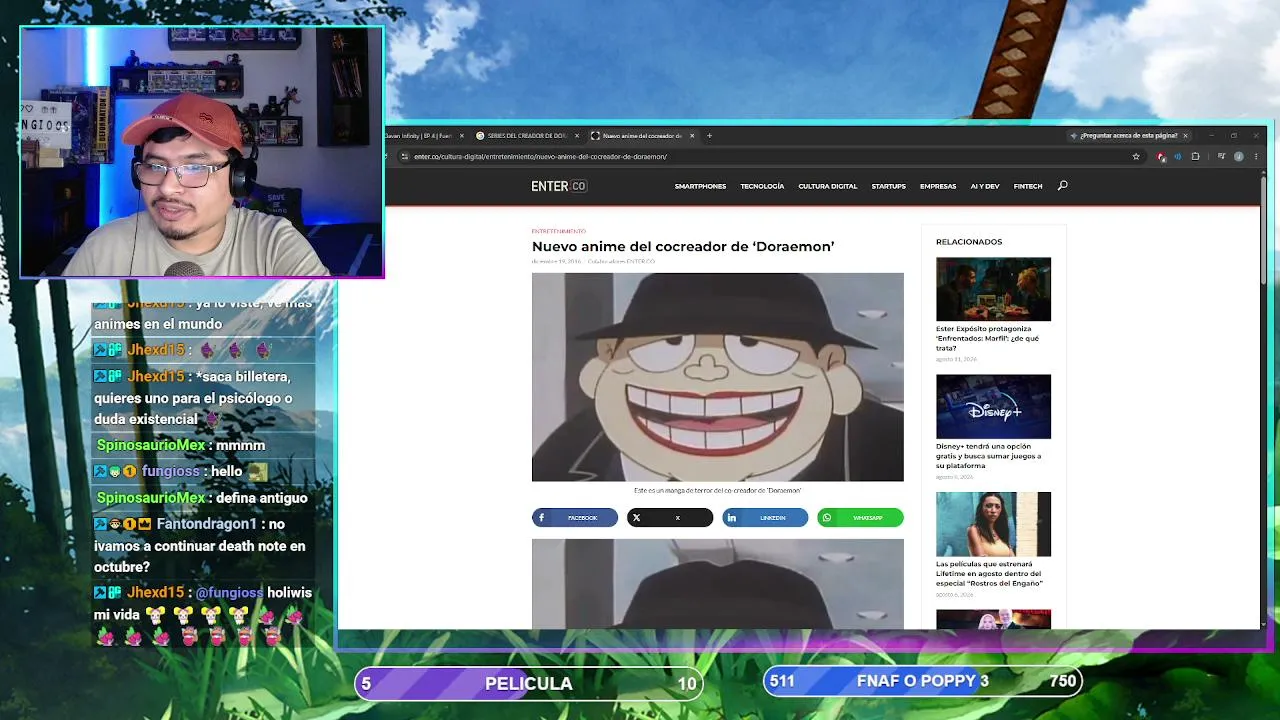The image size is (1280, 720).
Task: Close the 'SERIES DEL CREADOR DE DOR' tab
Action: pos(576,135)
